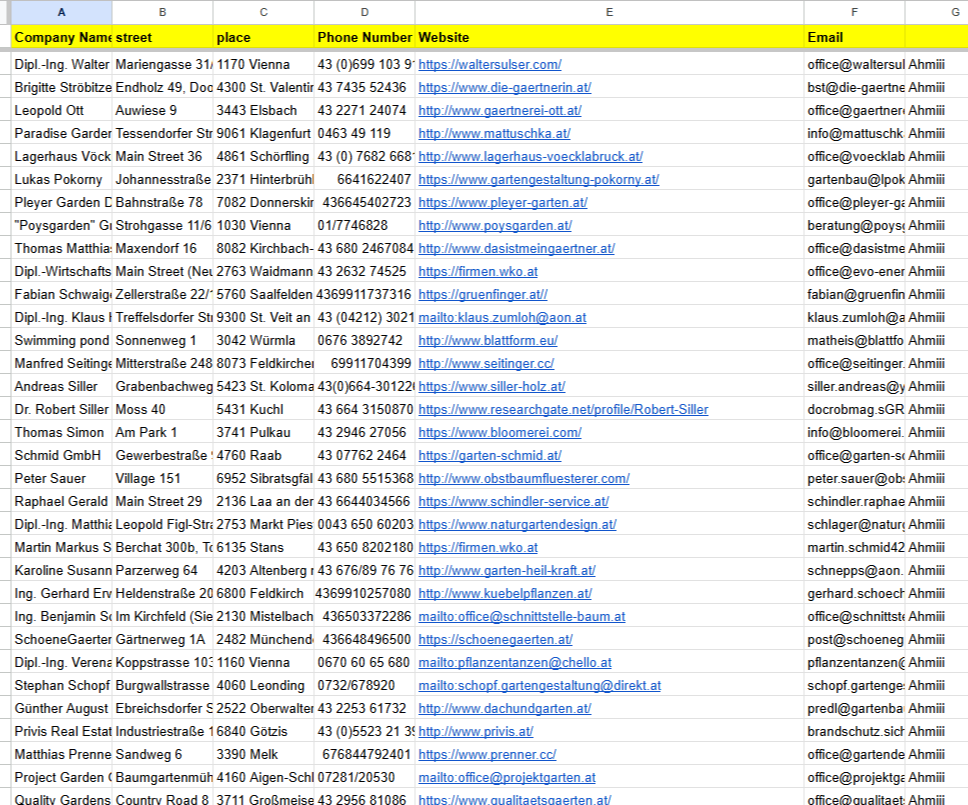The image size is (968, 805).
Task: Open the prenner.cc website link
Action: (487, 755)
